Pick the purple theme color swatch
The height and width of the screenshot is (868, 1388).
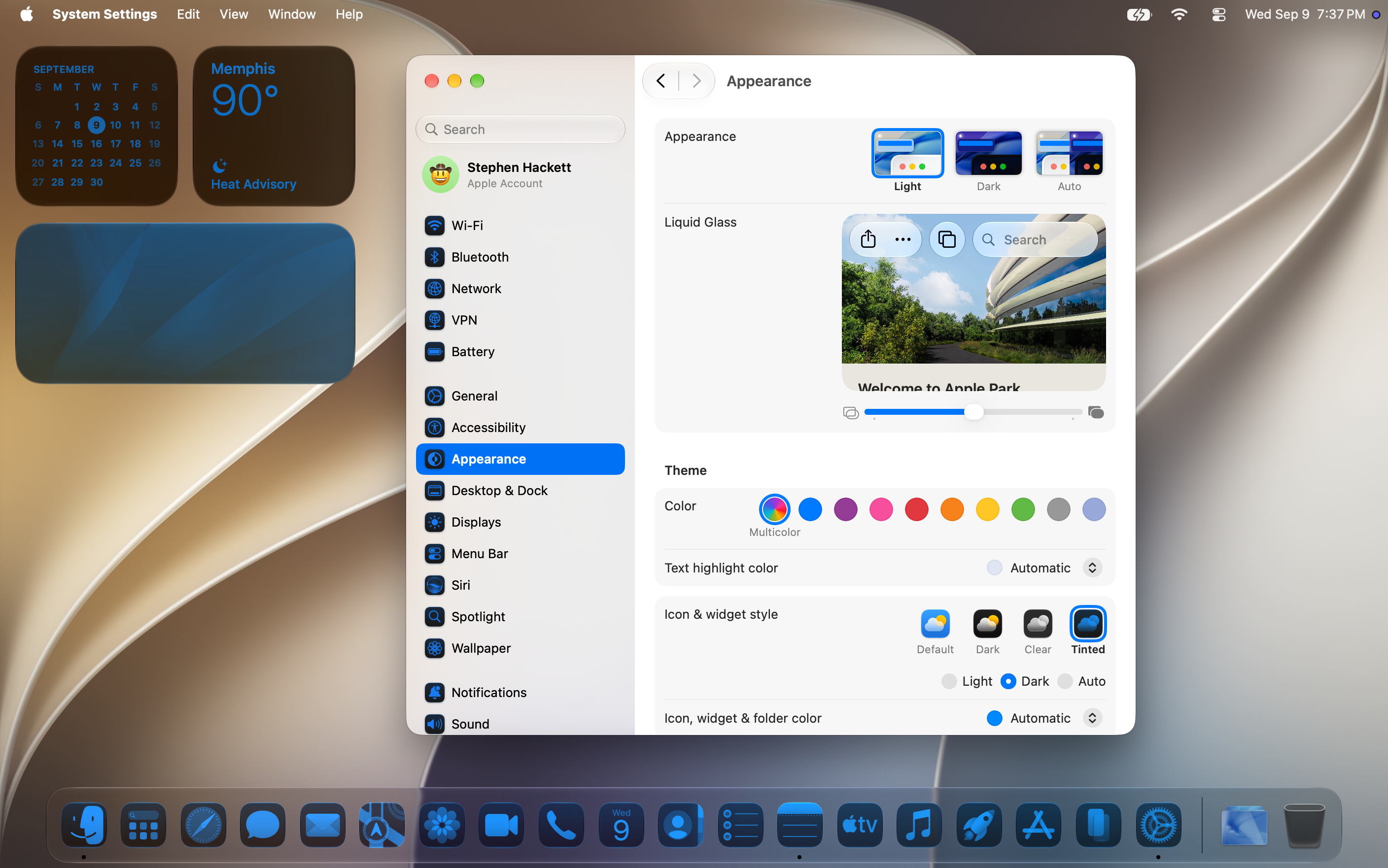coord(845,509)
